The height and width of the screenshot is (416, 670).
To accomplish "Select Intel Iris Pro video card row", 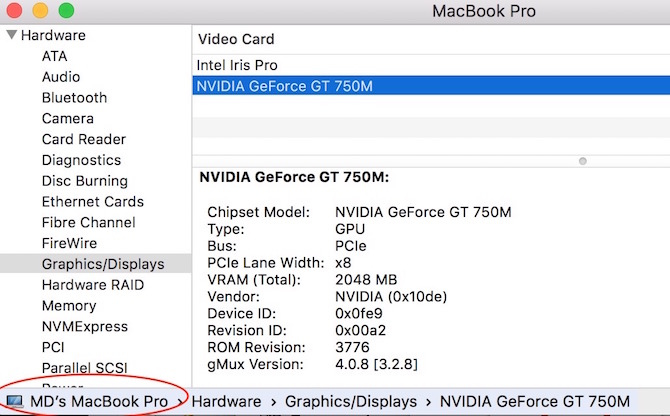I will (237, 65).
